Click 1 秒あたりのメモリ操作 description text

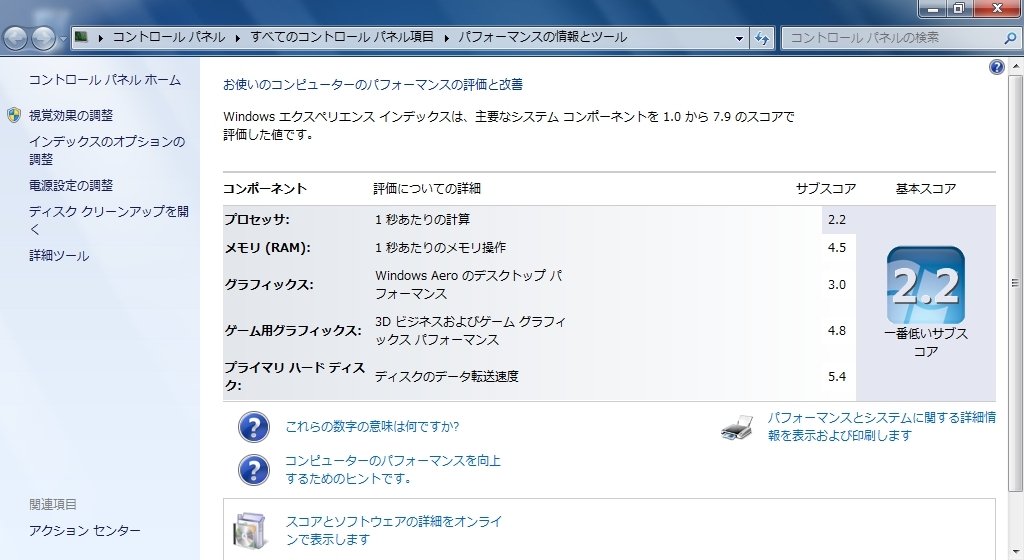[x=440, y=248]
